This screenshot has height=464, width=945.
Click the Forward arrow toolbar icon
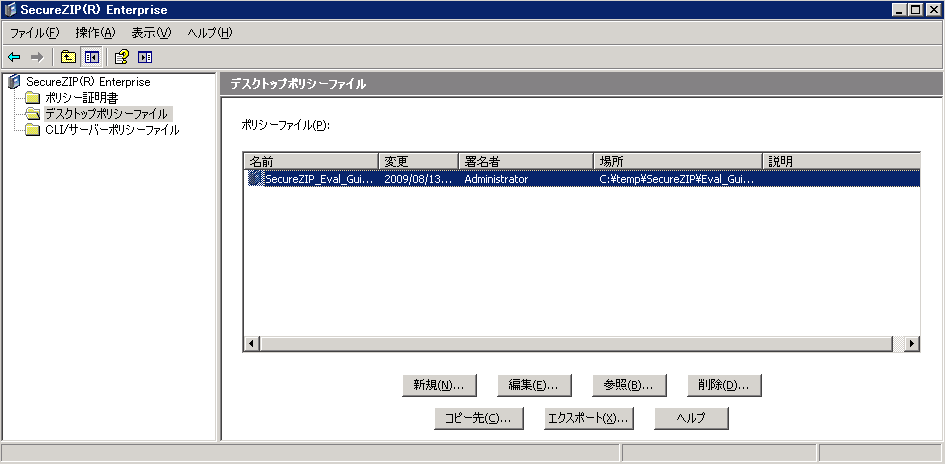click(x=37, y=57)
